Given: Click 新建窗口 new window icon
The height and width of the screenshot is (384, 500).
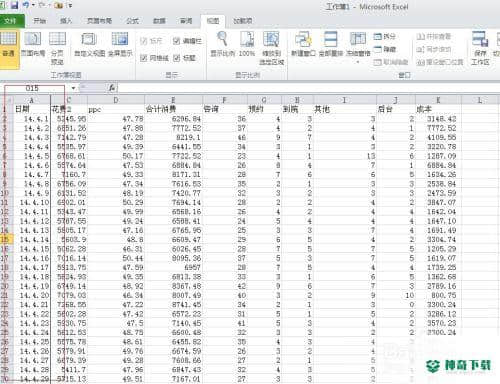Looking at the screenshot, I should 303,45.
